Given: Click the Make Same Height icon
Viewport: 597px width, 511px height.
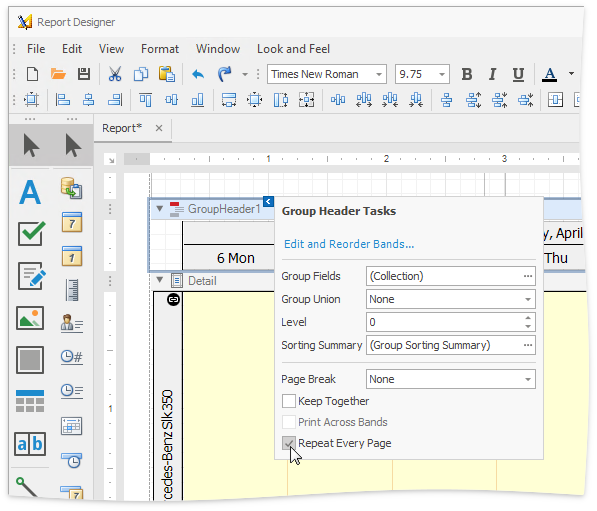Looking at the screenshot, I should pos(281,100).
